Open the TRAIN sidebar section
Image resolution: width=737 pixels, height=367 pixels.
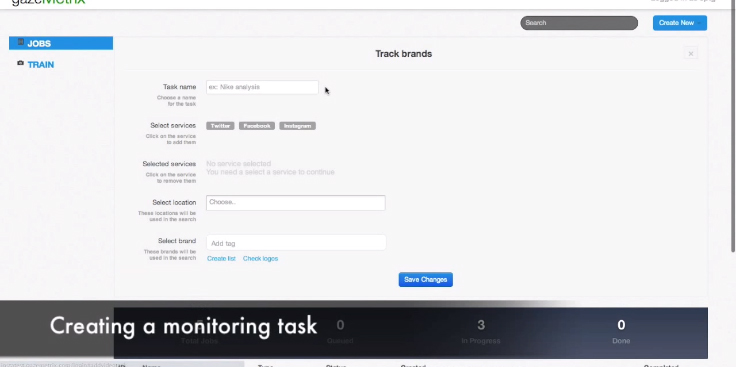click(40, 65)
